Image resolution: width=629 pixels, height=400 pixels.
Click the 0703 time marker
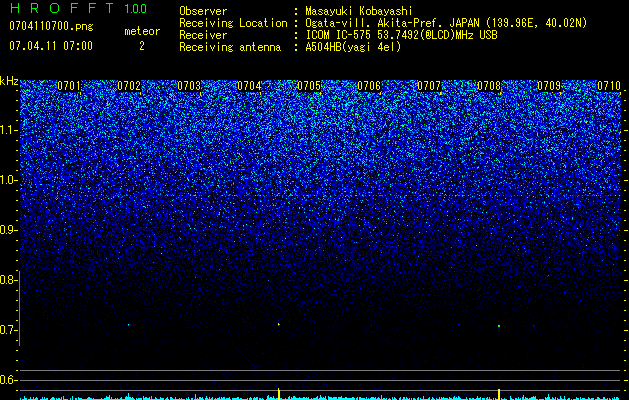189,86
